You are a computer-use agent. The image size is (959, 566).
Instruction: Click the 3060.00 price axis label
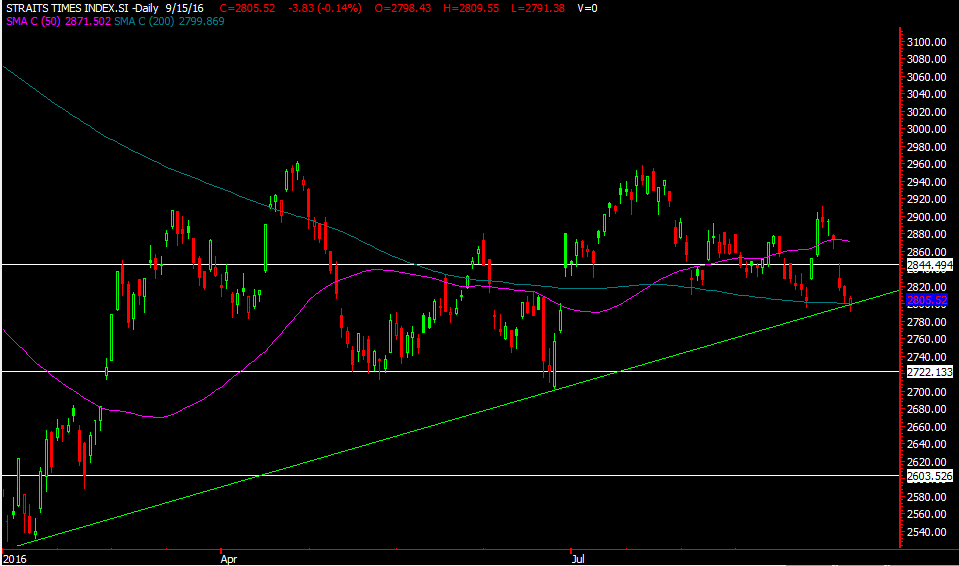(x=927, y=77)
